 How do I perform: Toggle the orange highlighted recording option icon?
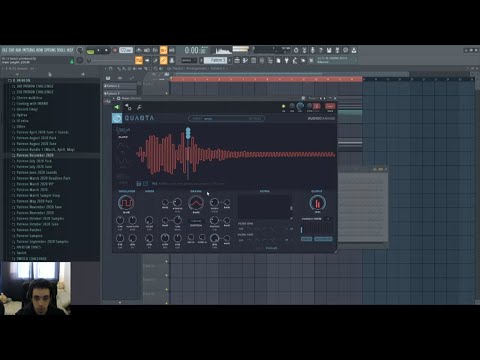click(163, 50)
